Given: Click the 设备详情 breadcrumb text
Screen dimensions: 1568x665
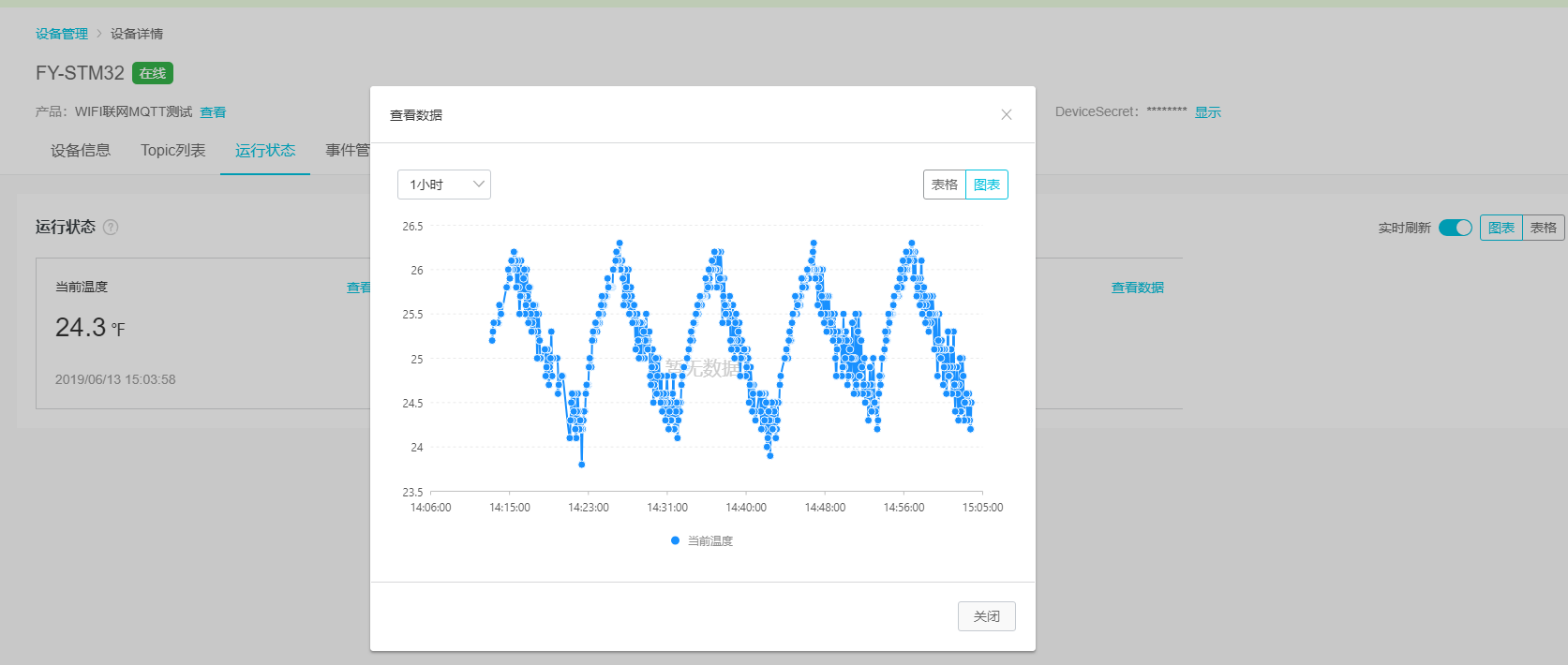Looking at the screenshot, I should (137, 34).
